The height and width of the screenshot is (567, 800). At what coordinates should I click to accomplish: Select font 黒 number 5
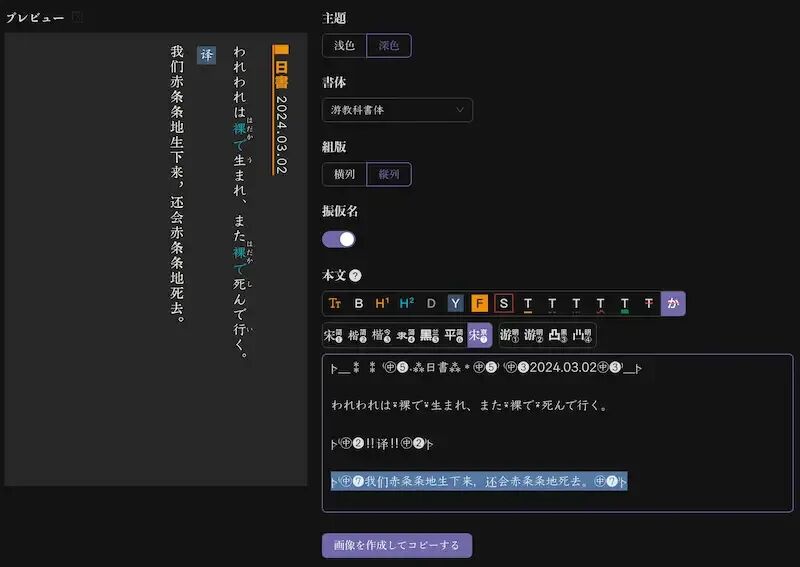(x=430, y=335)
